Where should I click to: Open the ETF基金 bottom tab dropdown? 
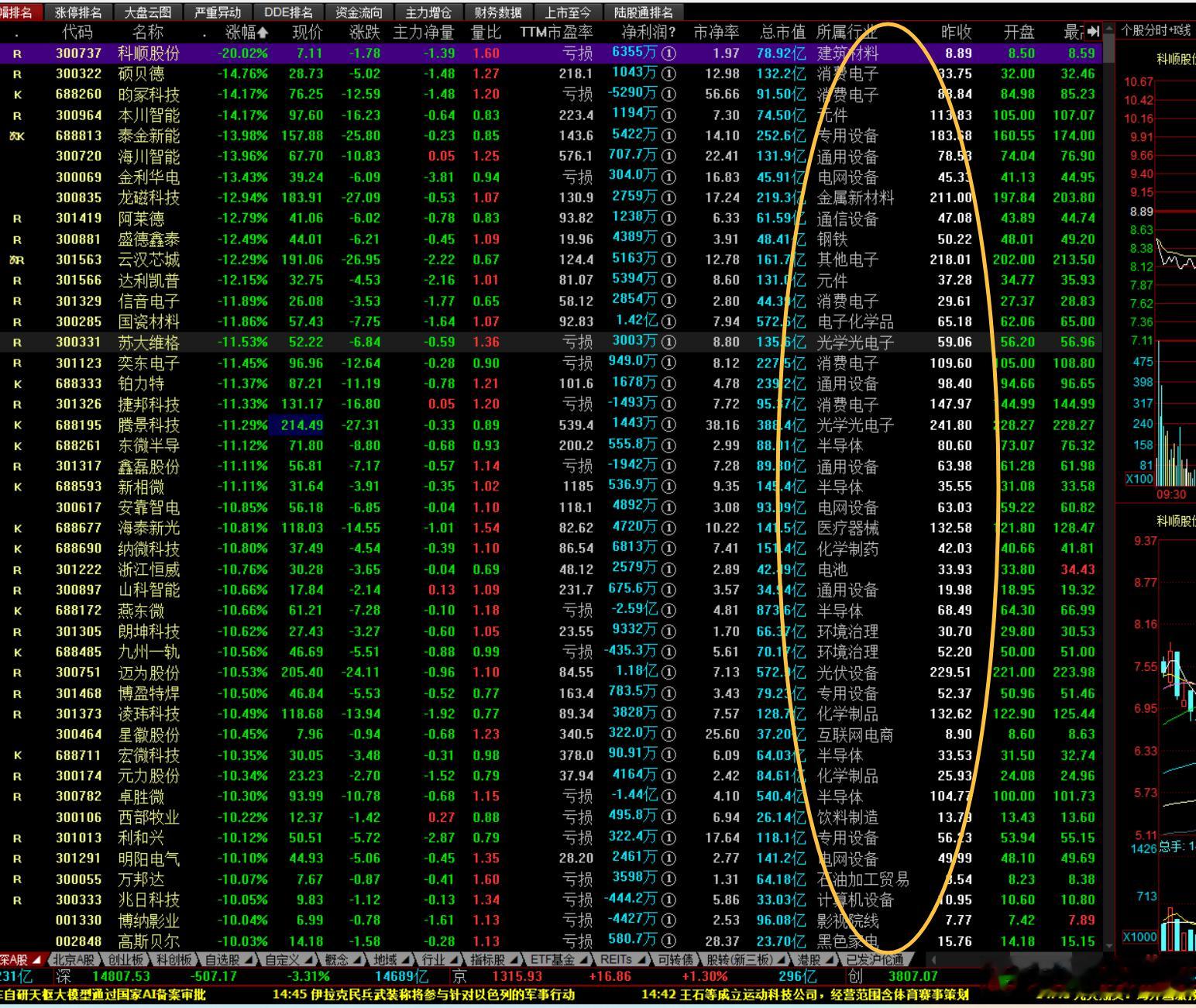tap(583, 959)
